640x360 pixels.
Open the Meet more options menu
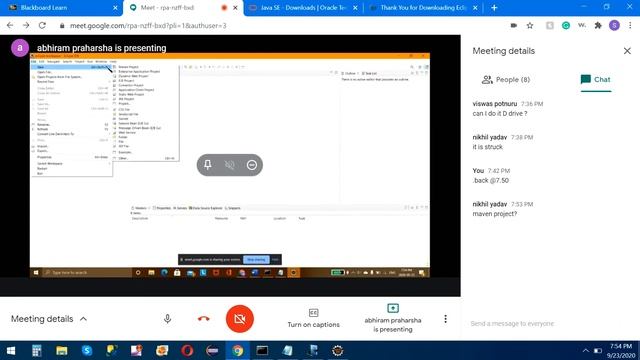(445, 319)
